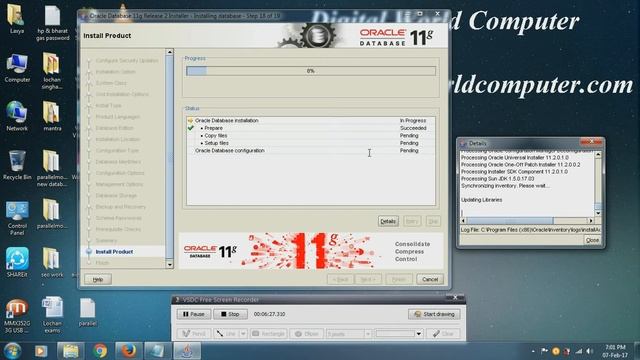This screenshot has height=360, width=640.
Task: Select 'Oracle Database installation' status row
Action: (x=311, y=120)
